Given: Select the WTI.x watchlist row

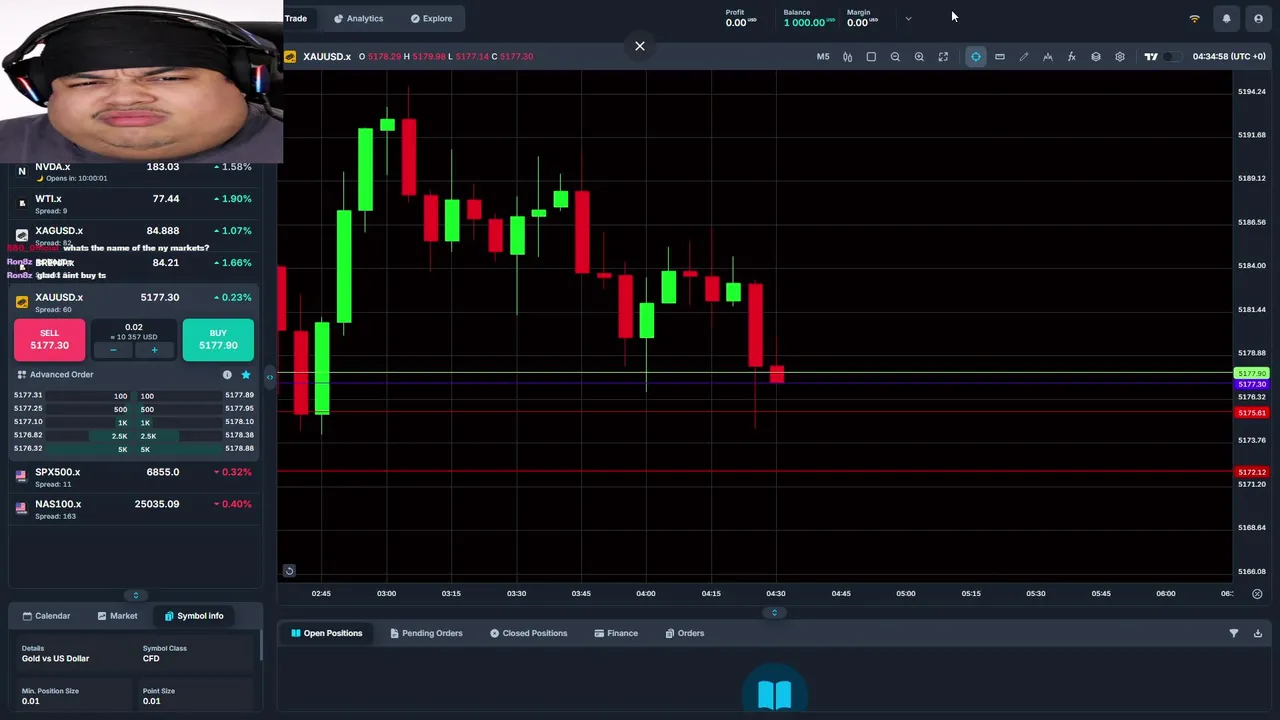Looking at the screenshot, I should point(134,203).
